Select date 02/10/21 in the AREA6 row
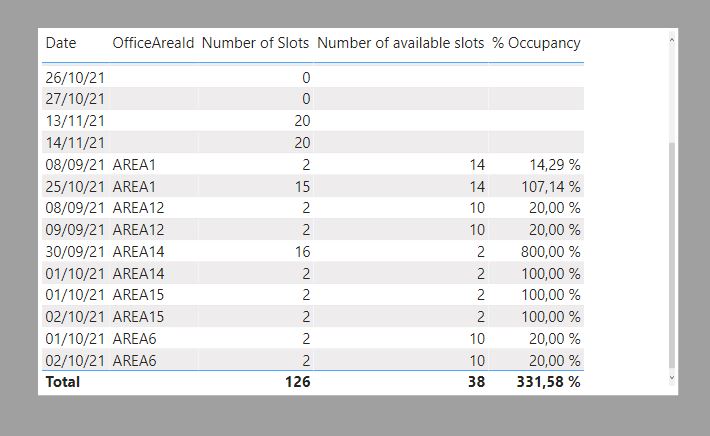 75,360
